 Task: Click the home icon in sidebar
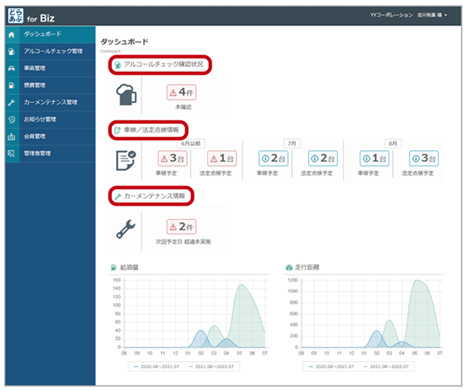(x=11, y=35)
